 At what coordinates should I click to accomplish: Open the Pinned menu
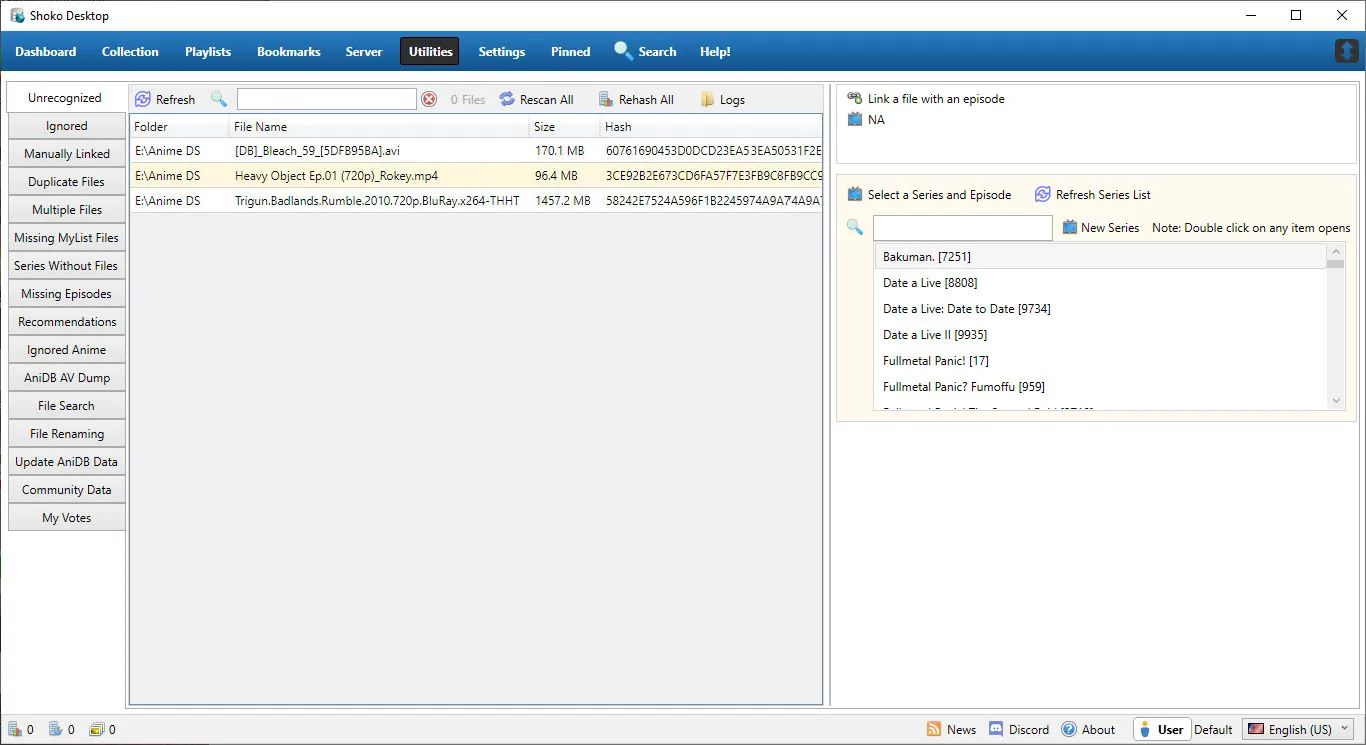click(571, 51)
